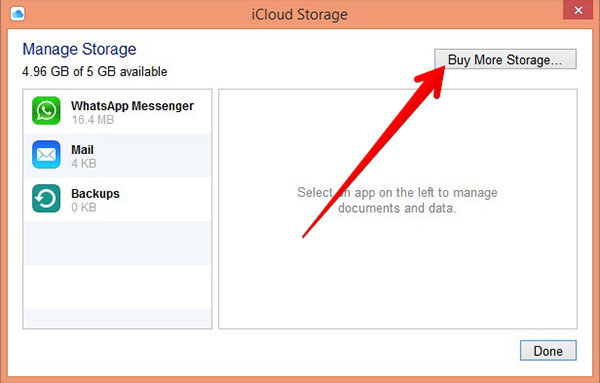This screenshot has width=600, height=383.
Task: Click the 4 KB size under Mail
Action: [83, 163]
